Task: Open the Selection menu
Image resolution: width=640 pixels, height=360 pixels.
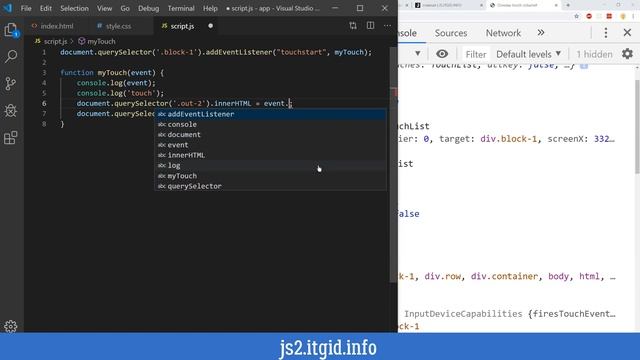Action: click(74, 8)
